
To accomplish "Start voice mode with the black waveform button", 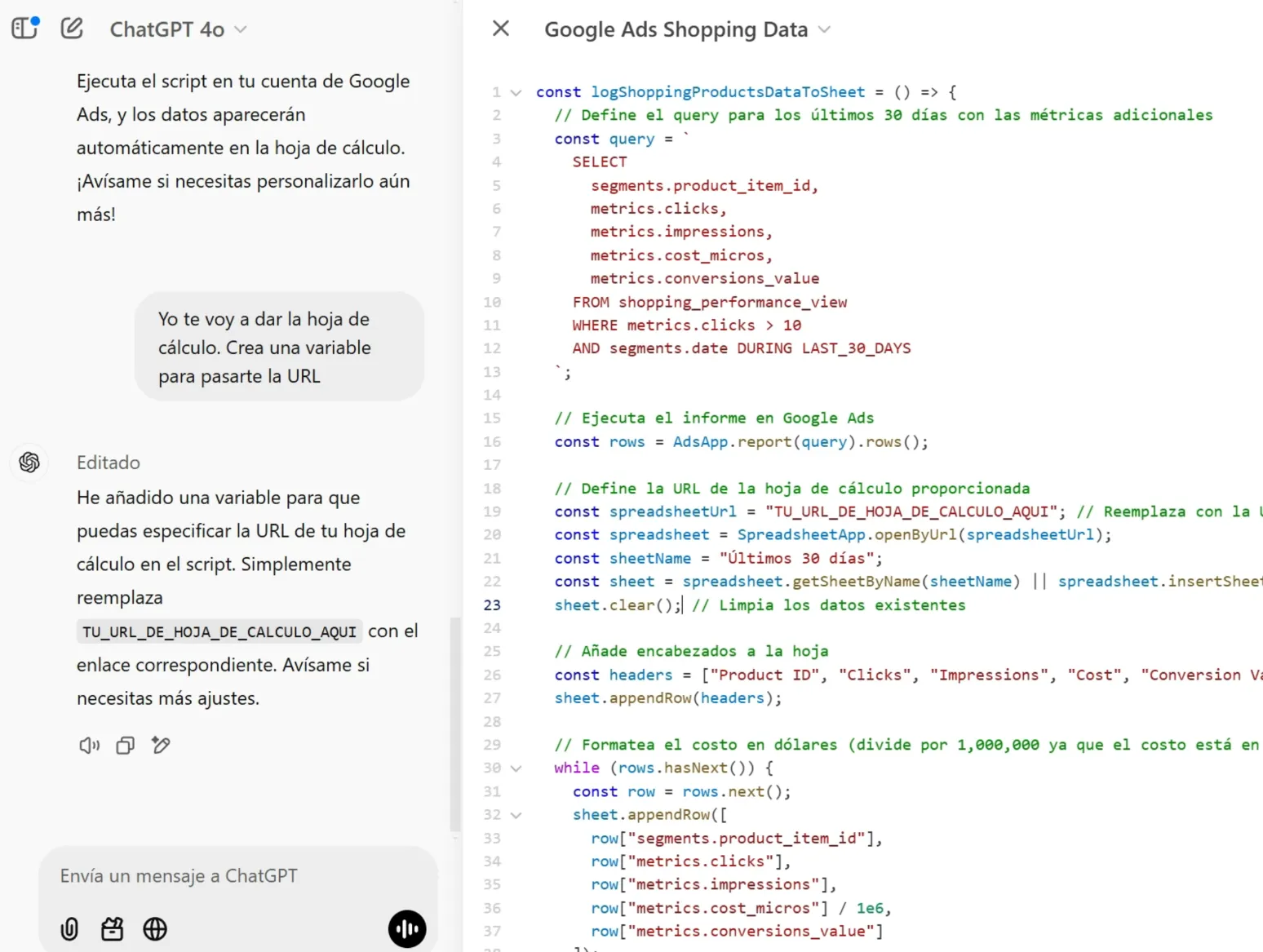I will pos(407,928).
